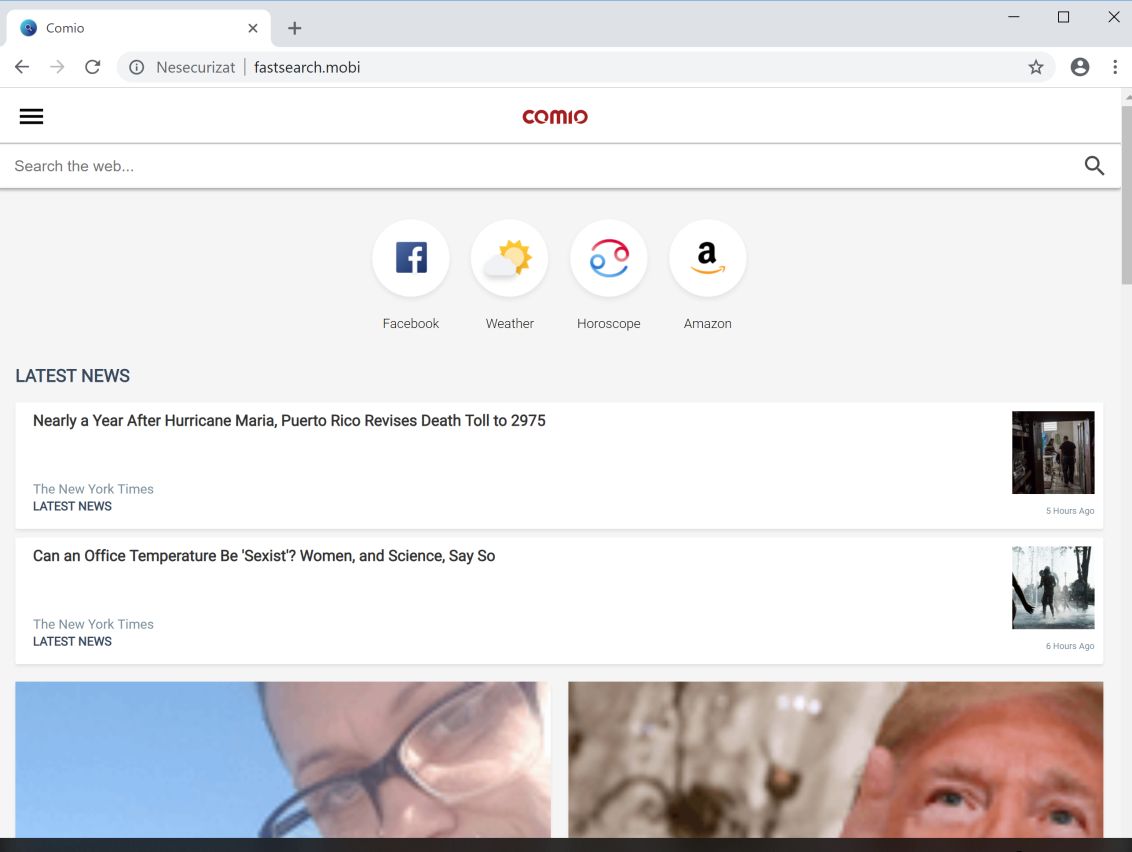This screenshot has width=1132, height=852.
Task: Open the Facebook shortcut
Action: (410, 257)
